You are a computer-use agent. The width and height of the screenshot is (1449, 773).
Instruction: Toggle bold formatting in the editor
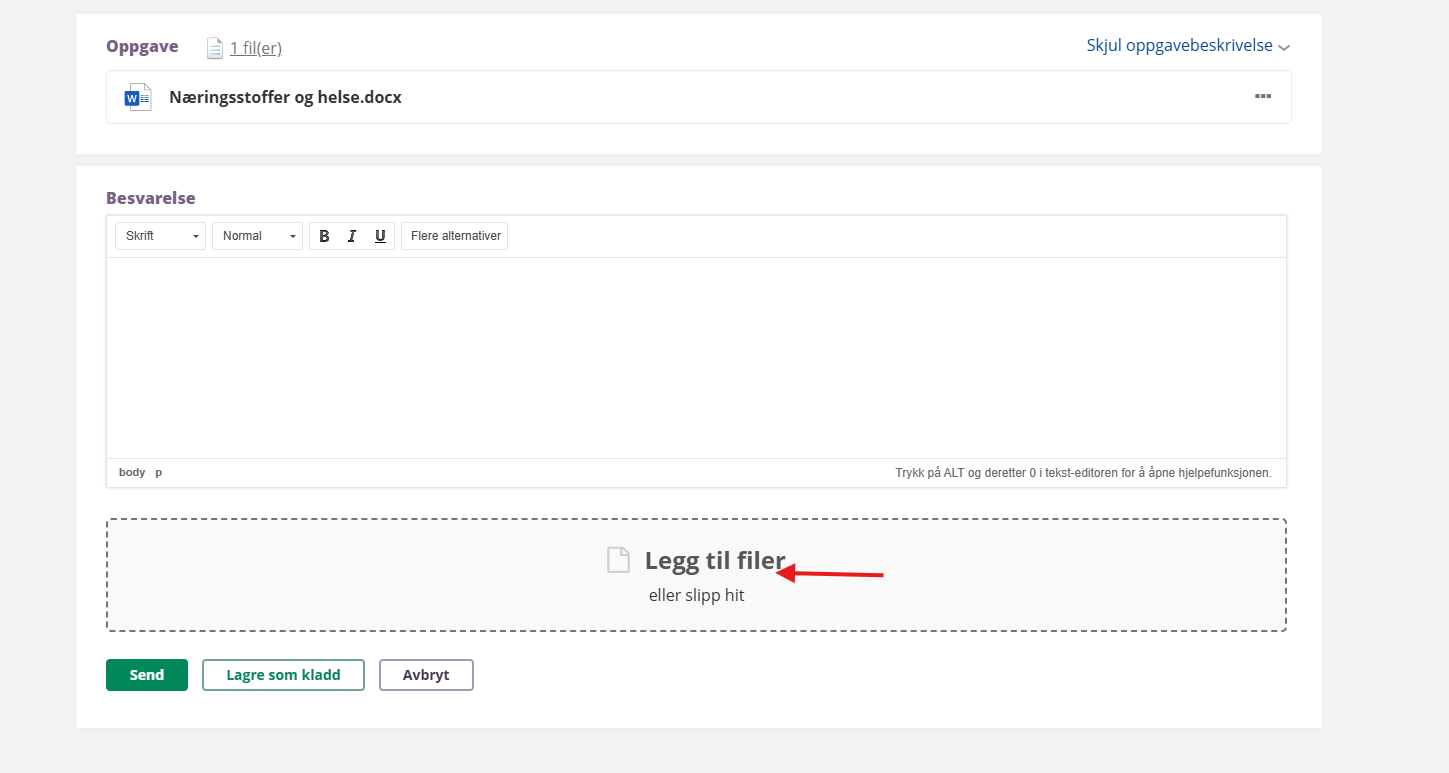(x=324, y=236)
